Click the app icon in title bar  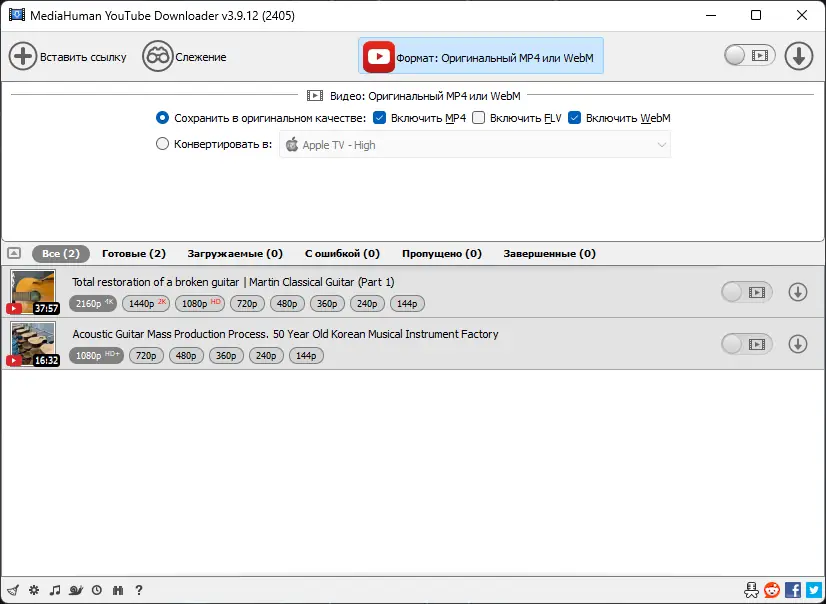[x=16, y=15]
